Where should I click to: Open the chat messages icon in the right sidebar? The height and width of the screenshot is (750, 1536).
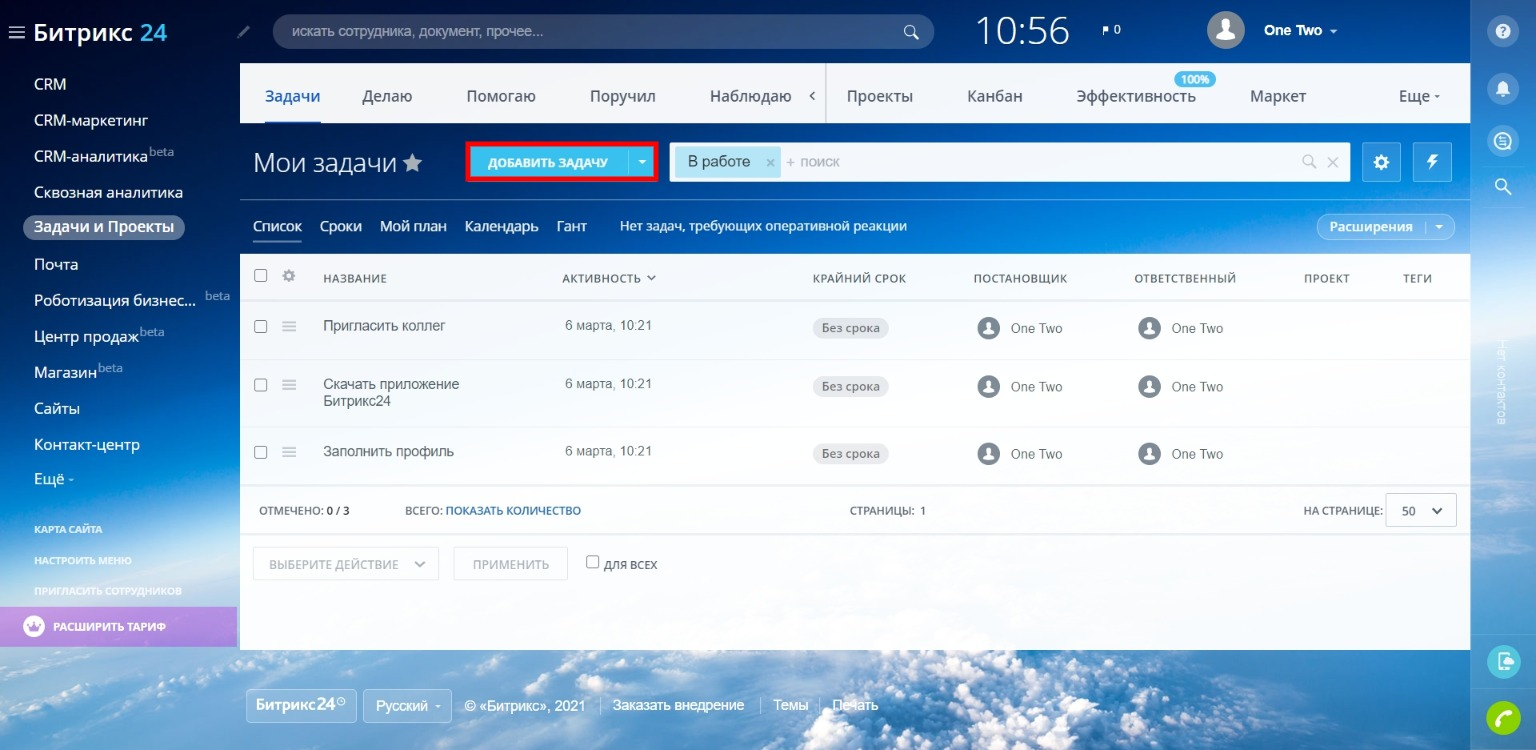point(1502,141)
